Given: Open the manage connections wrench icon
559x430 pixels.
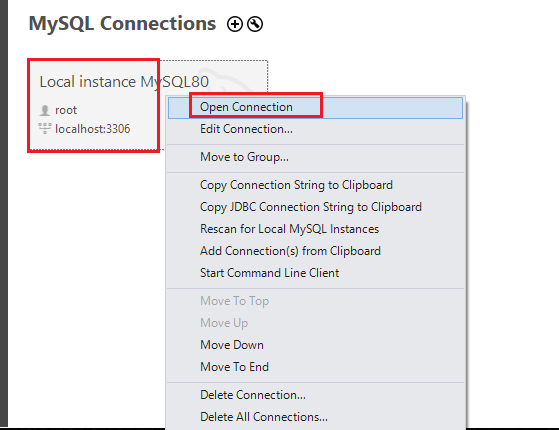Looking at the screenshot, I should pos(255,24).
